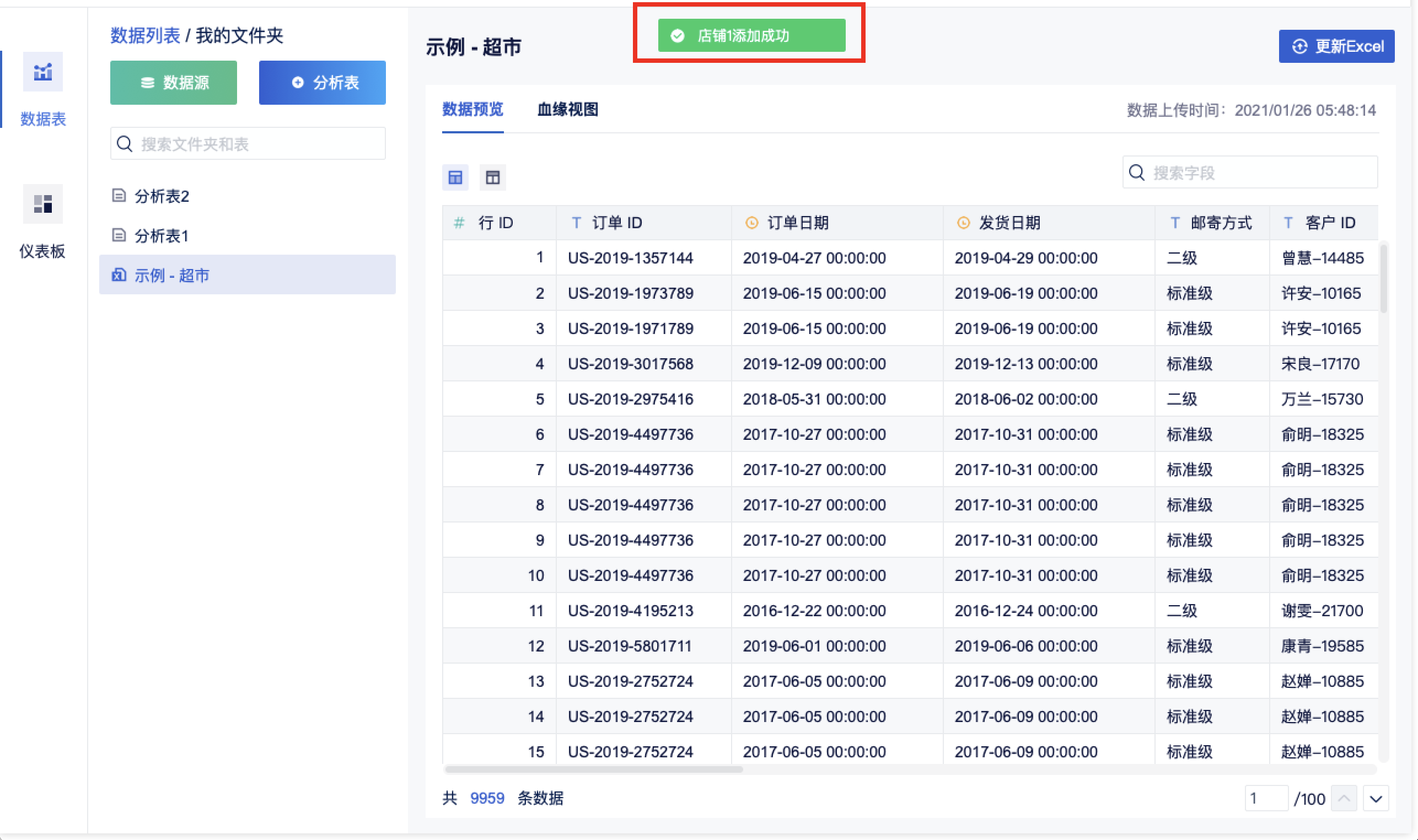Go to next page with down chevron
The width and height of the screenshot is (1418, 840).
click(x=1376, y=799)
